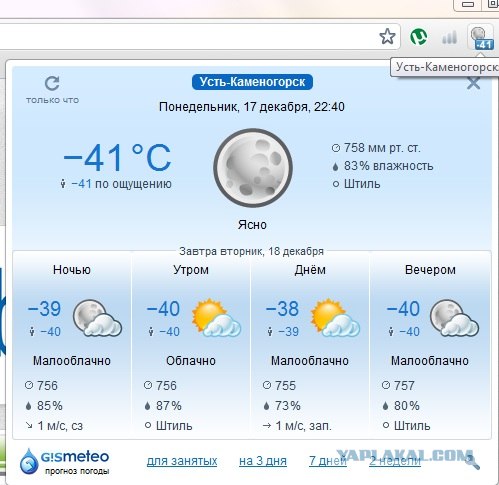Click the Днём sun-and-cloud icon
The image size is (499, 485).
point(335,318)
